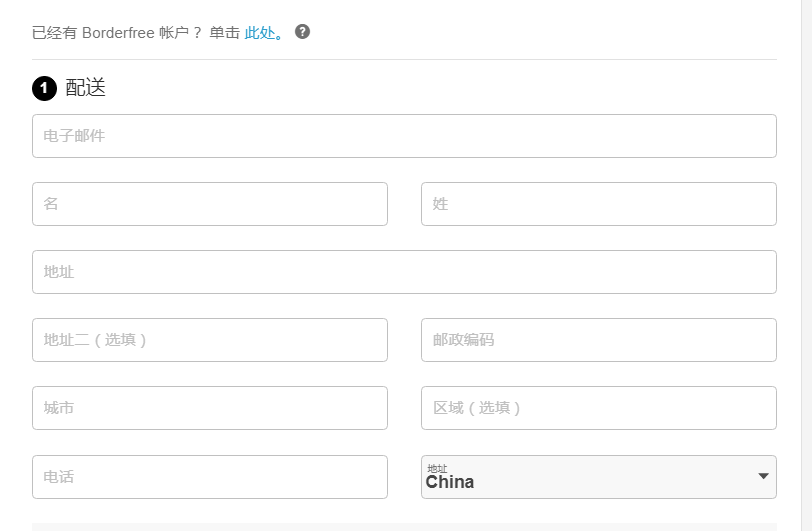Click the country dropdown arrow
Image resolution: width=812 pixels, height=531 pixels.
(x=763, y=477)
